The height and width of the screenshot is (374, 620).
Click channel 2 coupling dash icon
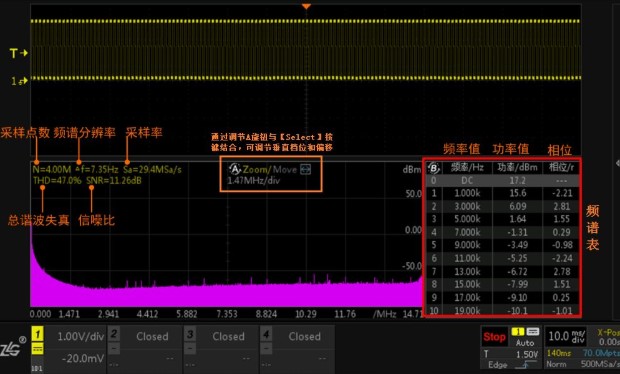pyautogui.click(x=114, y=348)
